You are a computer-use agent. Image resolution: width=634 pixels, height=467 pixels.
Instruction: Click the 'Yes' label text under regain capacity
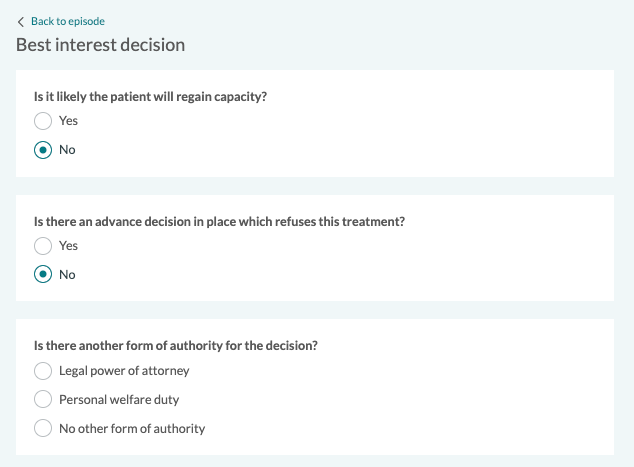pos(68,121)
